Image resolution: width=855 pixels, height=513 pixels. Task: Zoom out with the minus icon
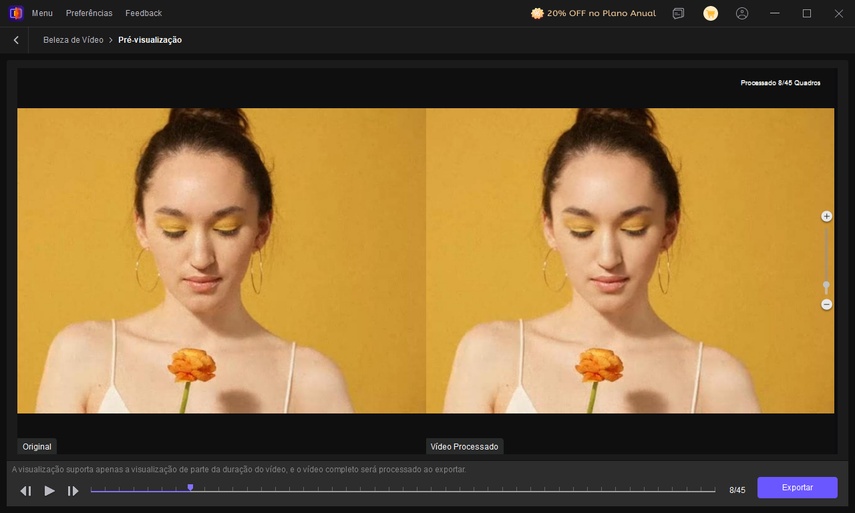click(826, 304)
